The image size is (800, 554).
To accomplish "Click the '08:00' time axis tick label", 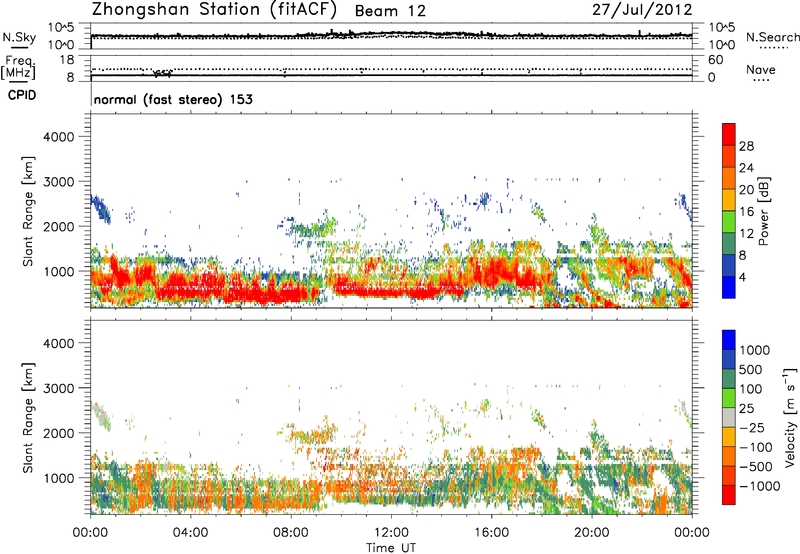I will tap(291, 533).
